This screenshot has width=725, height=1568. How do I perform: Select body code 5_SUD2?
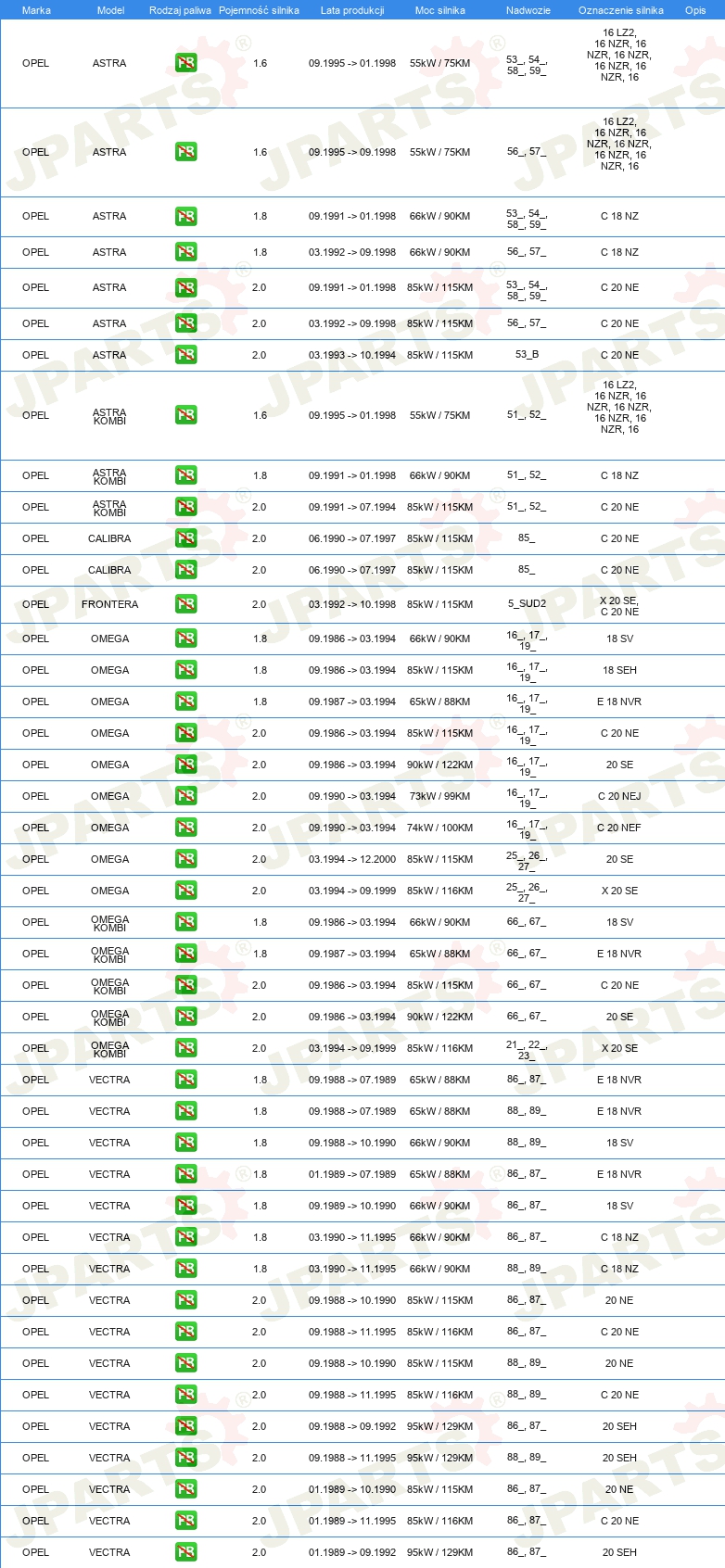[x=527, y=604]
